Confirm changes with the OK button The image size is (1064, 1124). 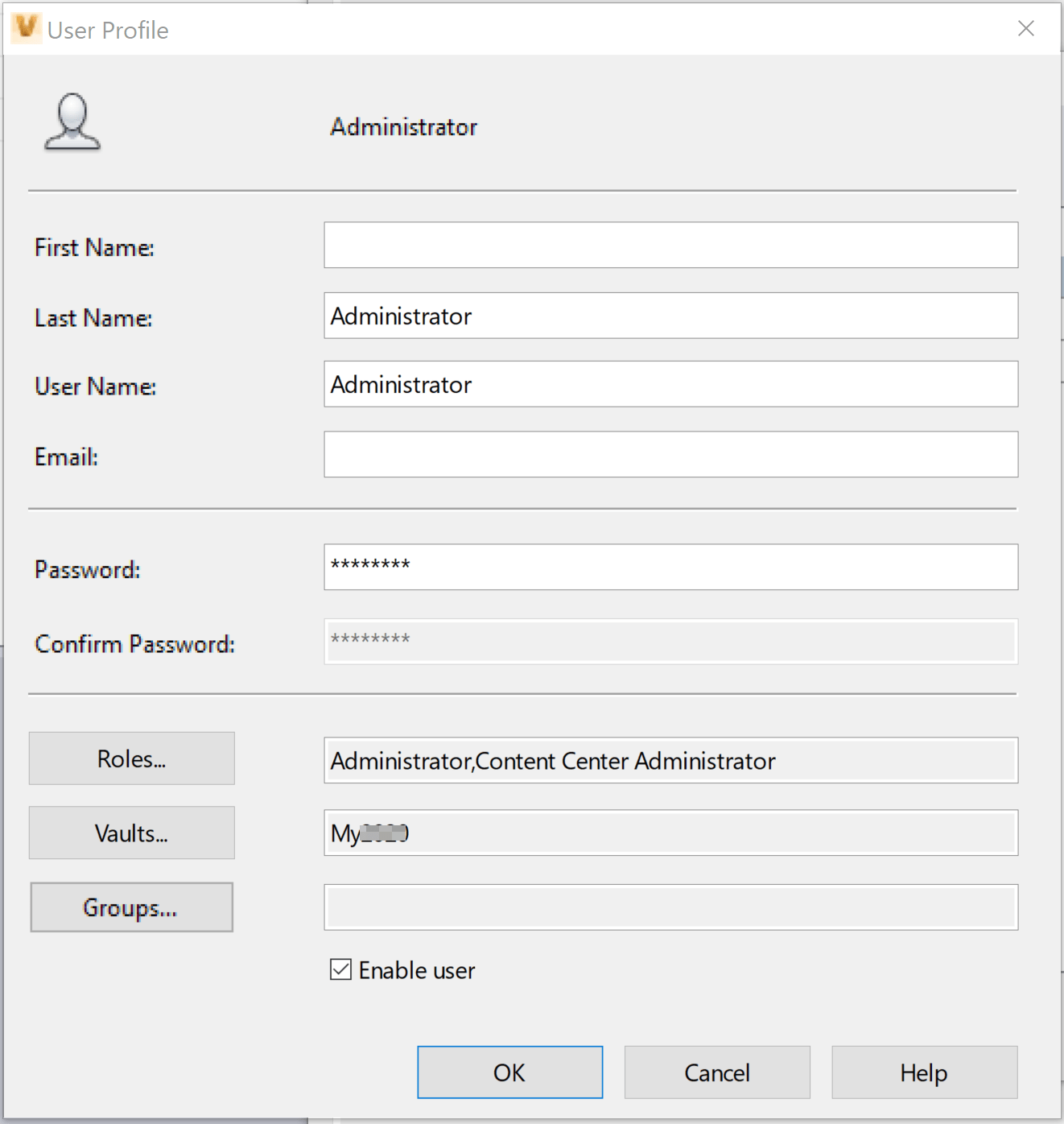coord(509,1072)
